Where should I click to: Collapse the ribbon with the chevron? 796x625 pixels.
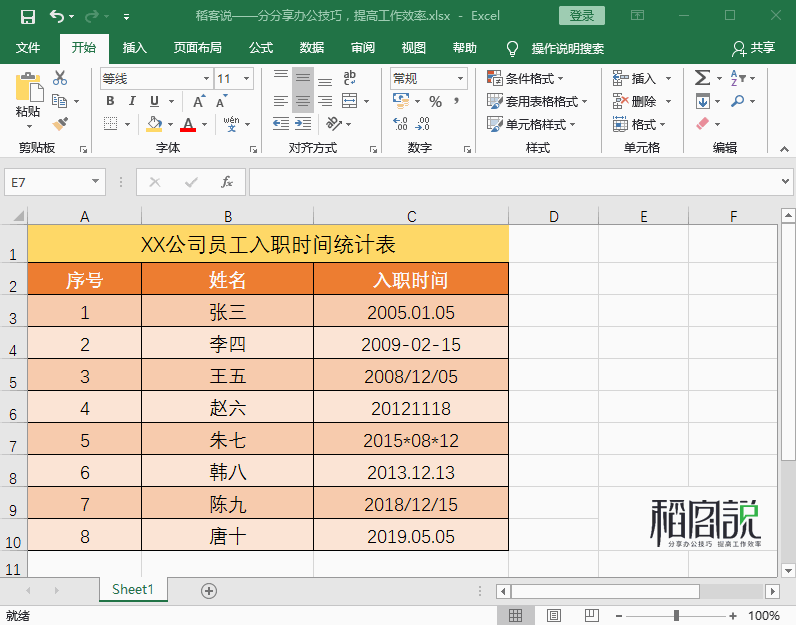(784, 149)
